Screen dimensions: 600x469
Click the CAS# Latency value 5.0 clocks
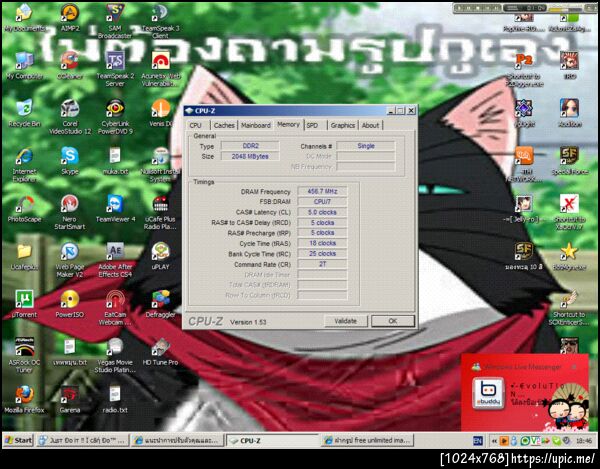point(322,212)
